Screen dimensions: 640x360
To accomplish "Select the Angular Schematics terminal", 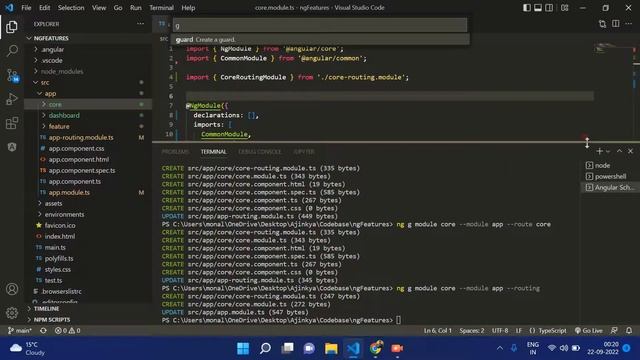I will (x=609, y=187).
